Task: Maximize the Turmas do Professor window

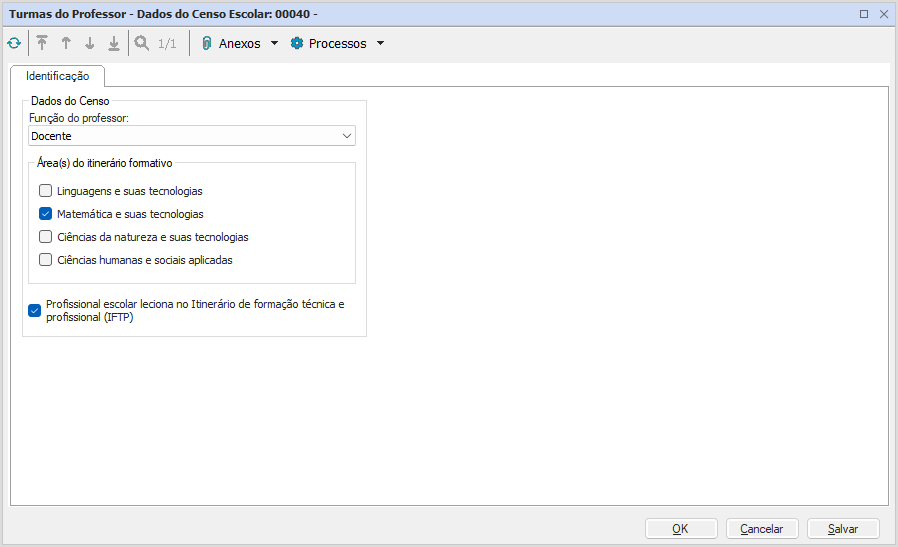Action: [x=864, y=14]
